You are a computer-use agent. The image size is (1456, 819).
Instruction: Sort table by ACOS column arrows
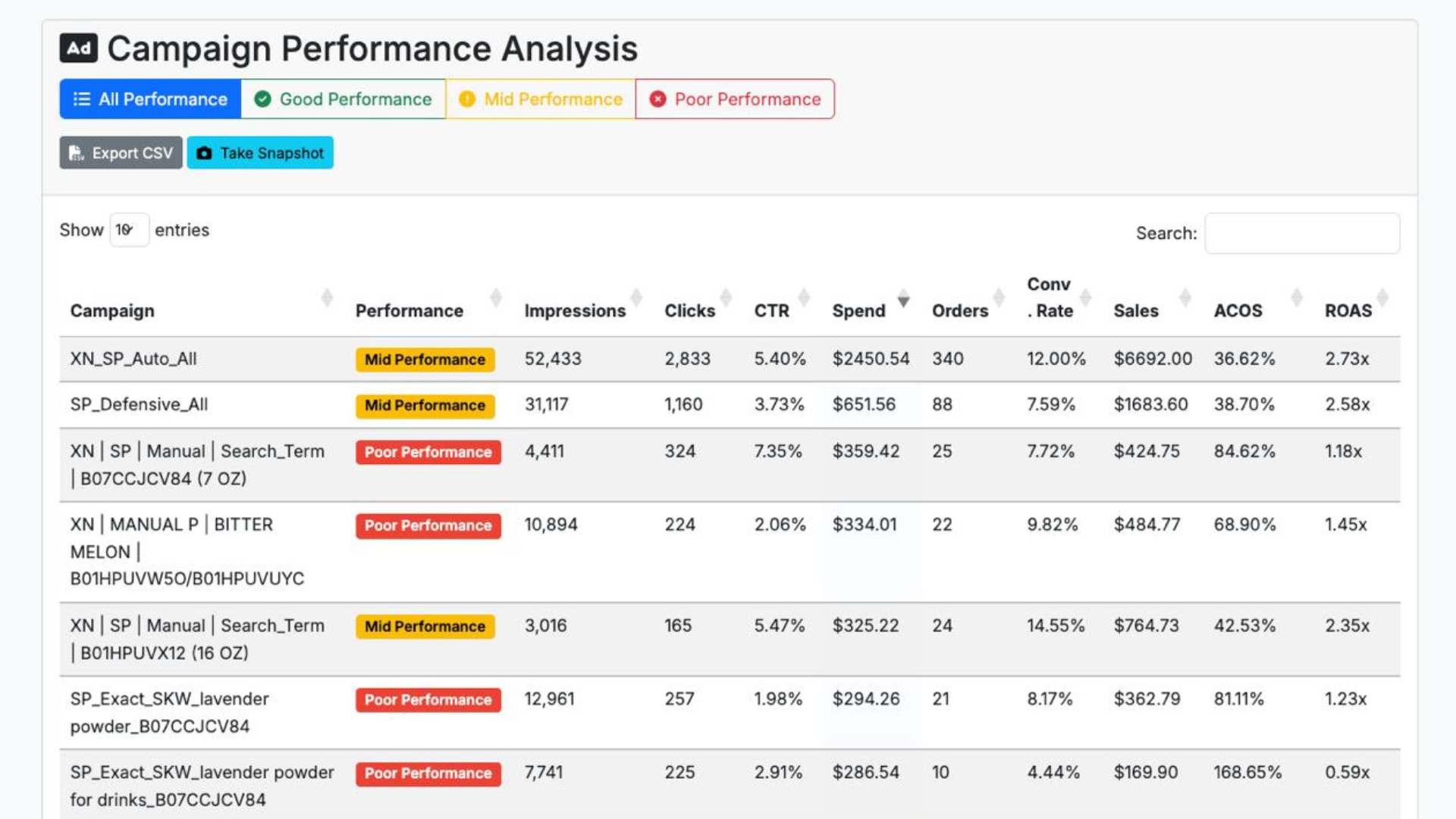[x=1297, y=297]
